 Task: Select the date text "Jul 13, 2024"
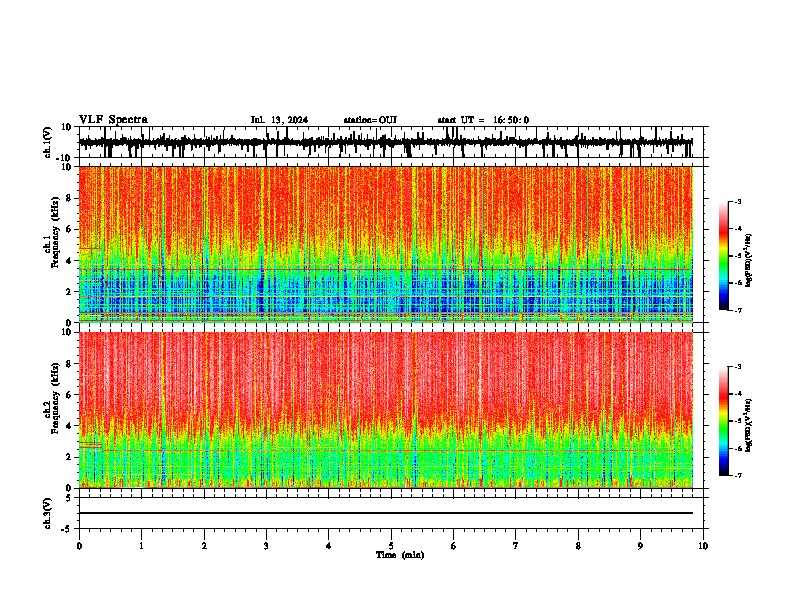click(279, 120)
